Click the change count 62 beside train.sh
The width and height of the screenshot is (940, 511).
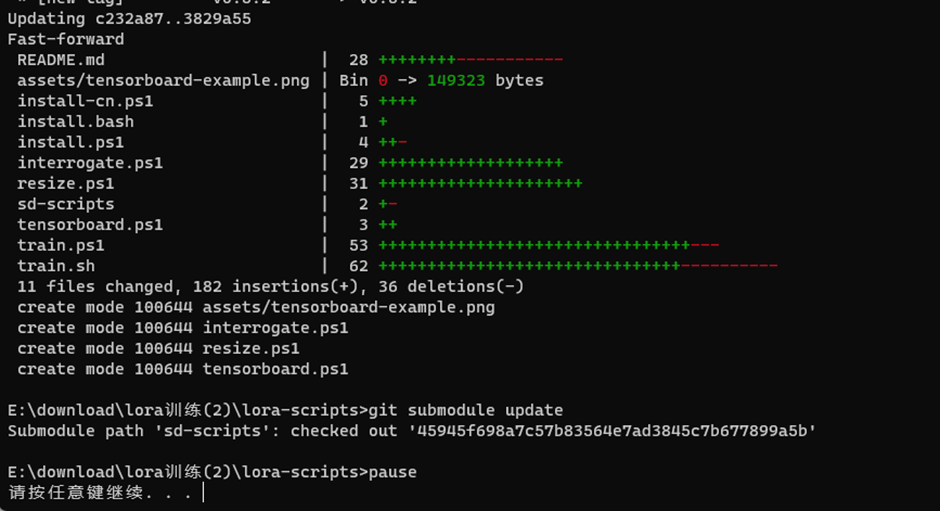pos(358,266)
